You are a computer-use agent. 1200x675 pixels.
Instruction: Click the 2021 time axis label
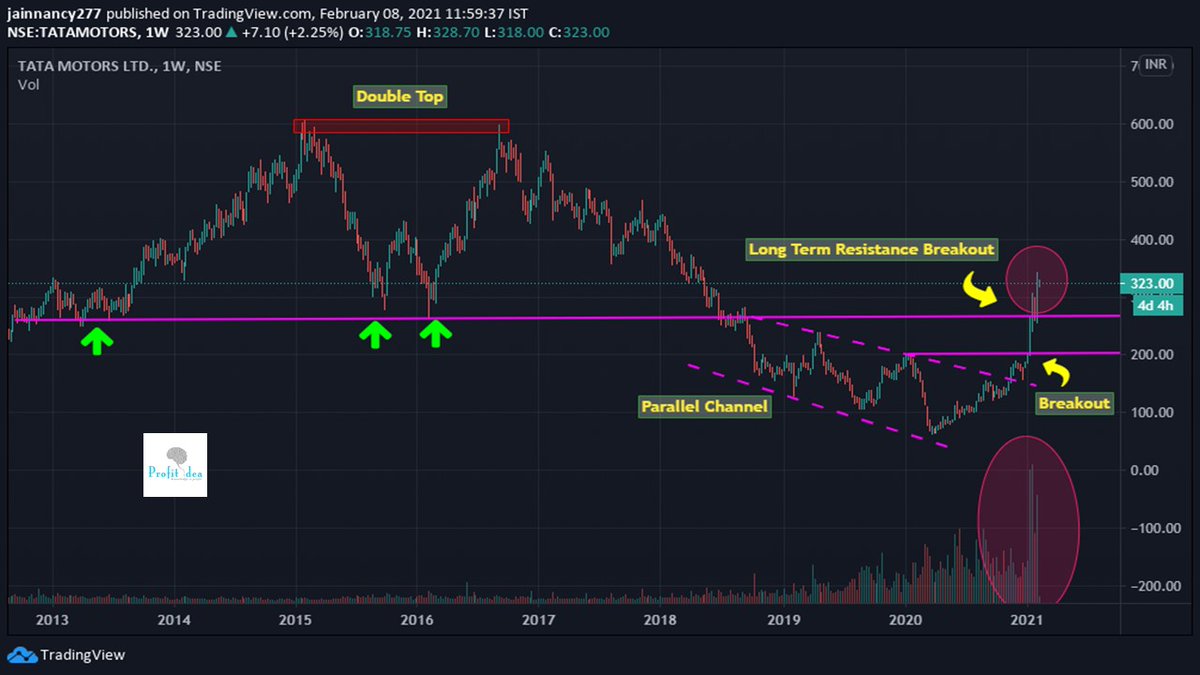click(1027, 621)
